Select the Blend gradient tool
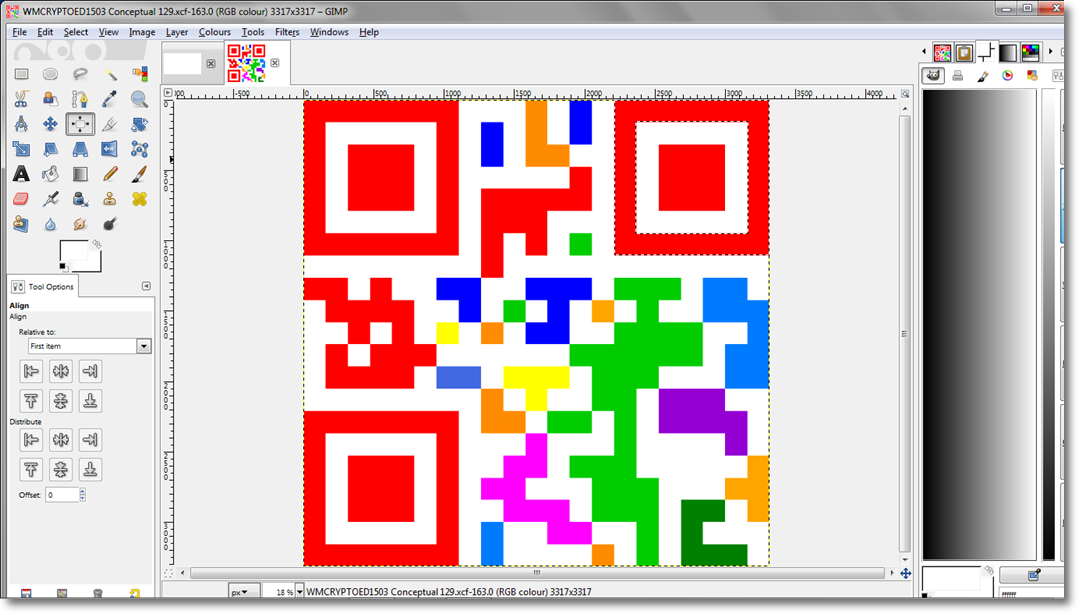Screen dimensions: 1080x615 [80, 174]
